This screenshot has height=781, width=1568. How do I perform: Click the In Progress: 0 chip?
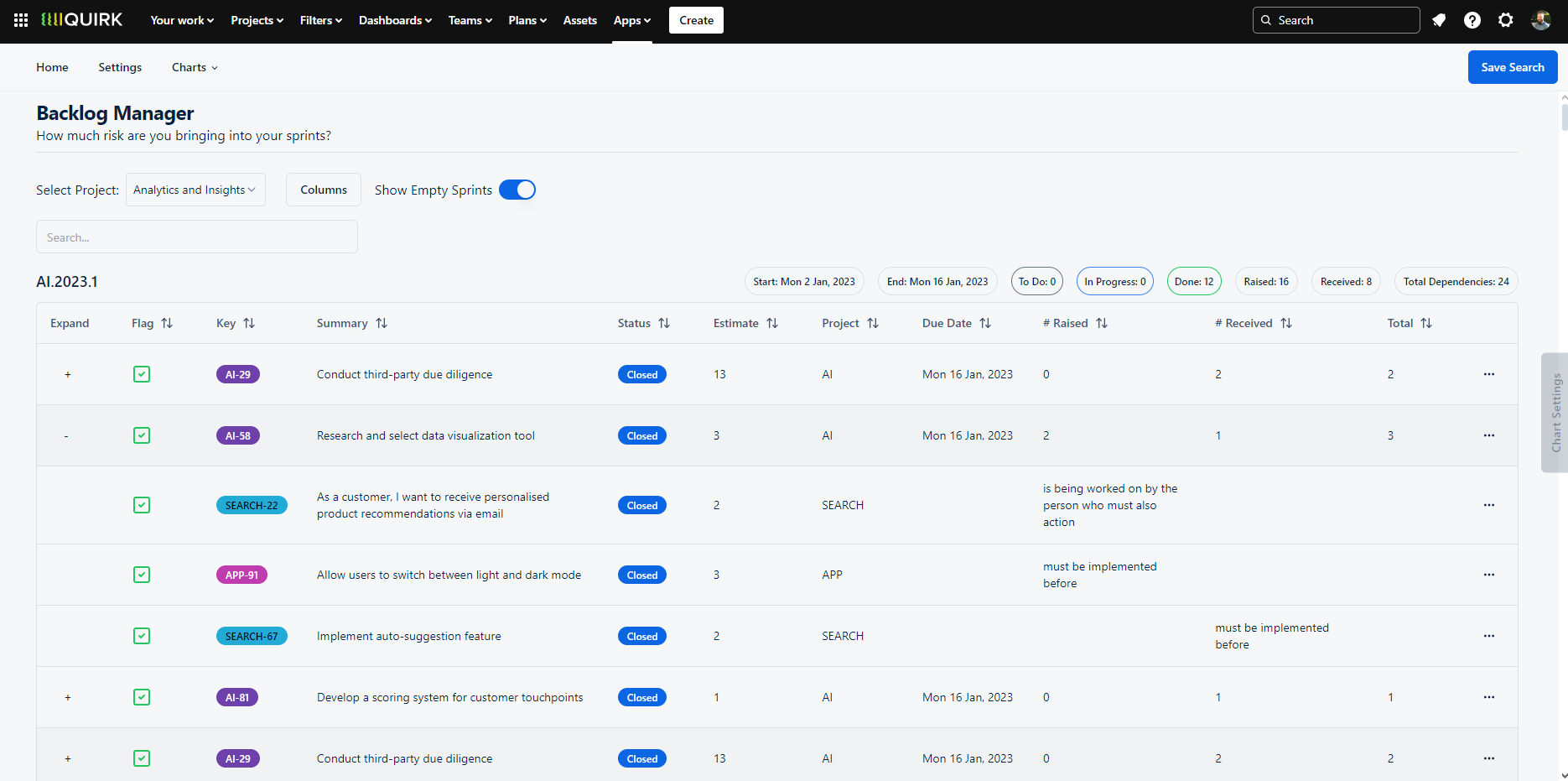click(1115, 281)
